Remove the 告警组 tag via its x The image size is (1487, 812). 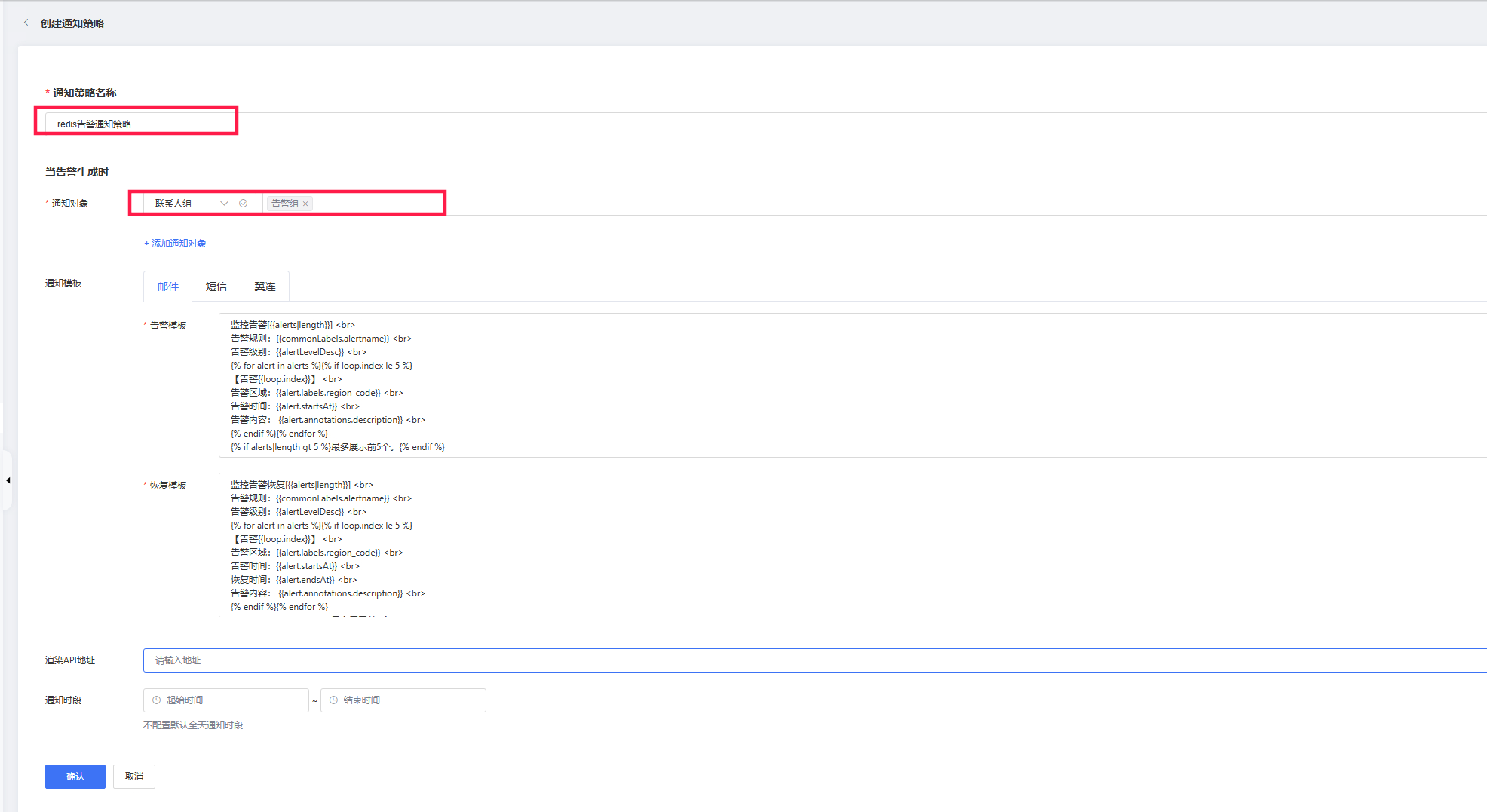click(x=305, y=204)
